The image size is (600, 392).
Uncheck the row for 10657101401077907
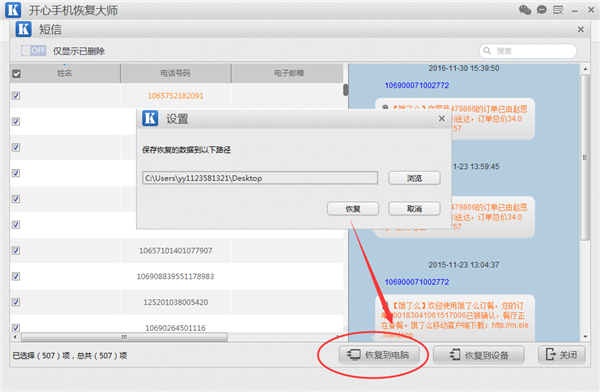16,250
